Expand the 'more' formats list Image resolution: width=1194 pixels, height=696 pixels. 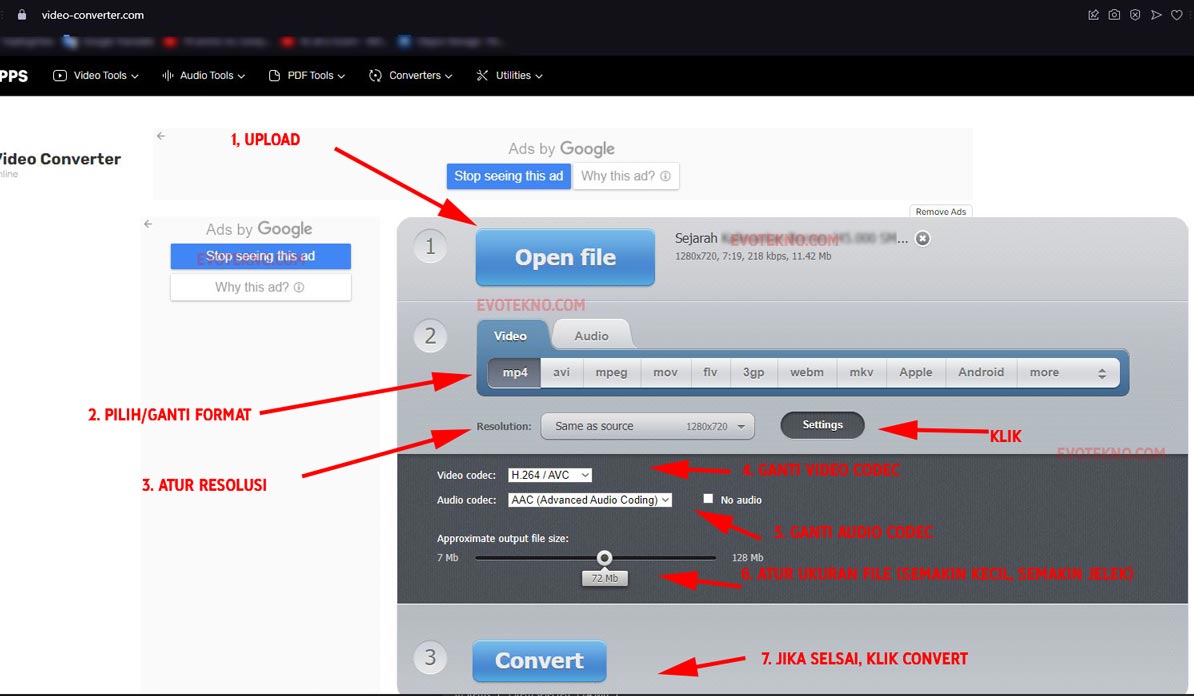coord(1067,373)
